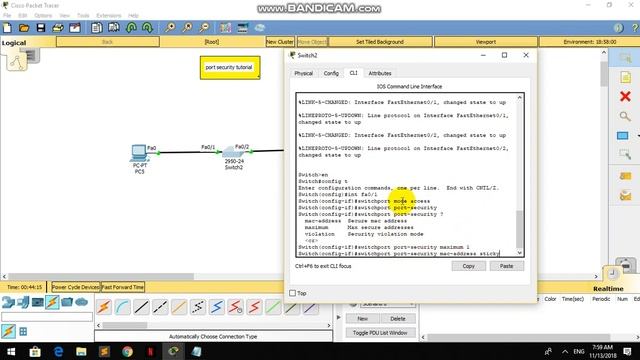Image resolution: width=640 pixels, height=360 pixels.
Task: Click the Print toolbar icon
Action: coord(58,28)
